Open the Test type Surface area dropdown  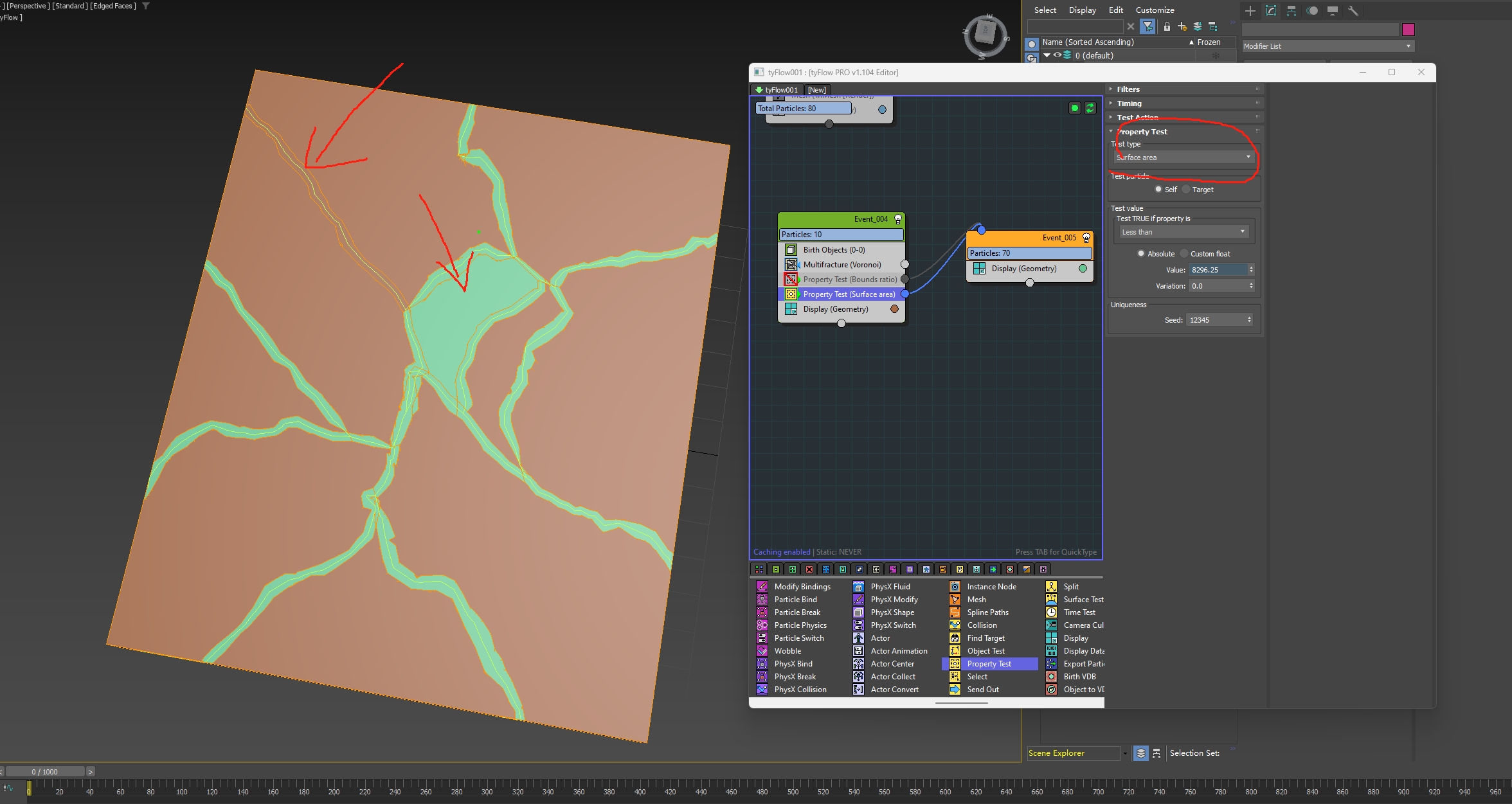click(x=1183, y=157)
